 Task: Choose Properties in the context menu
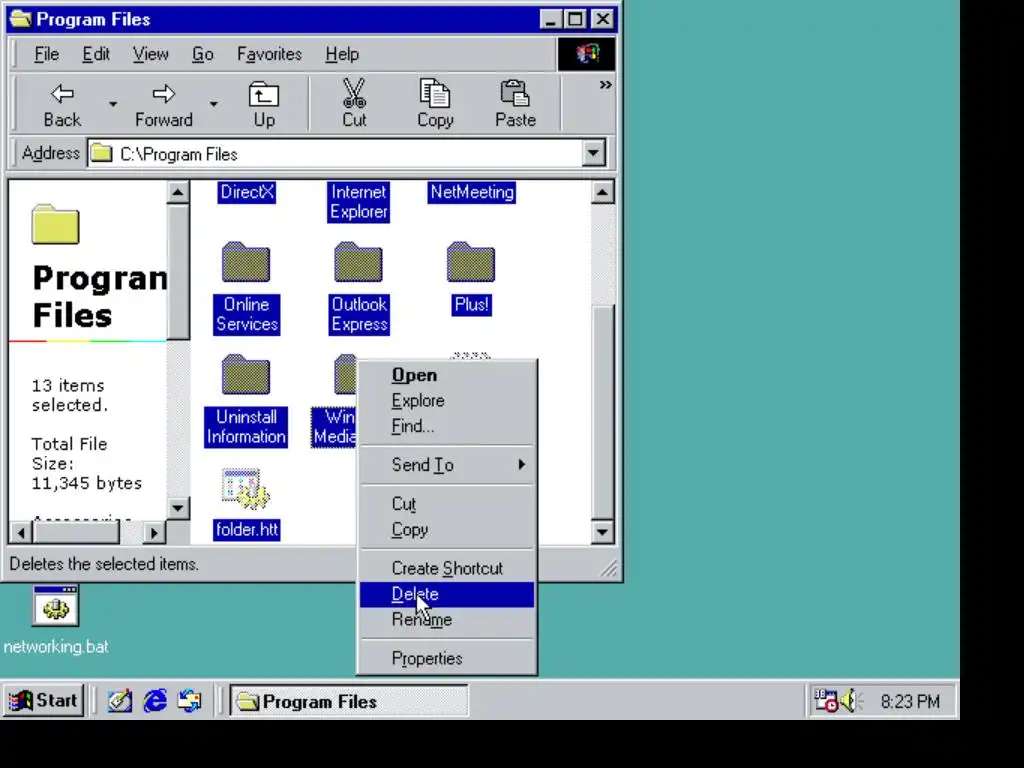[x=447, y=658]
